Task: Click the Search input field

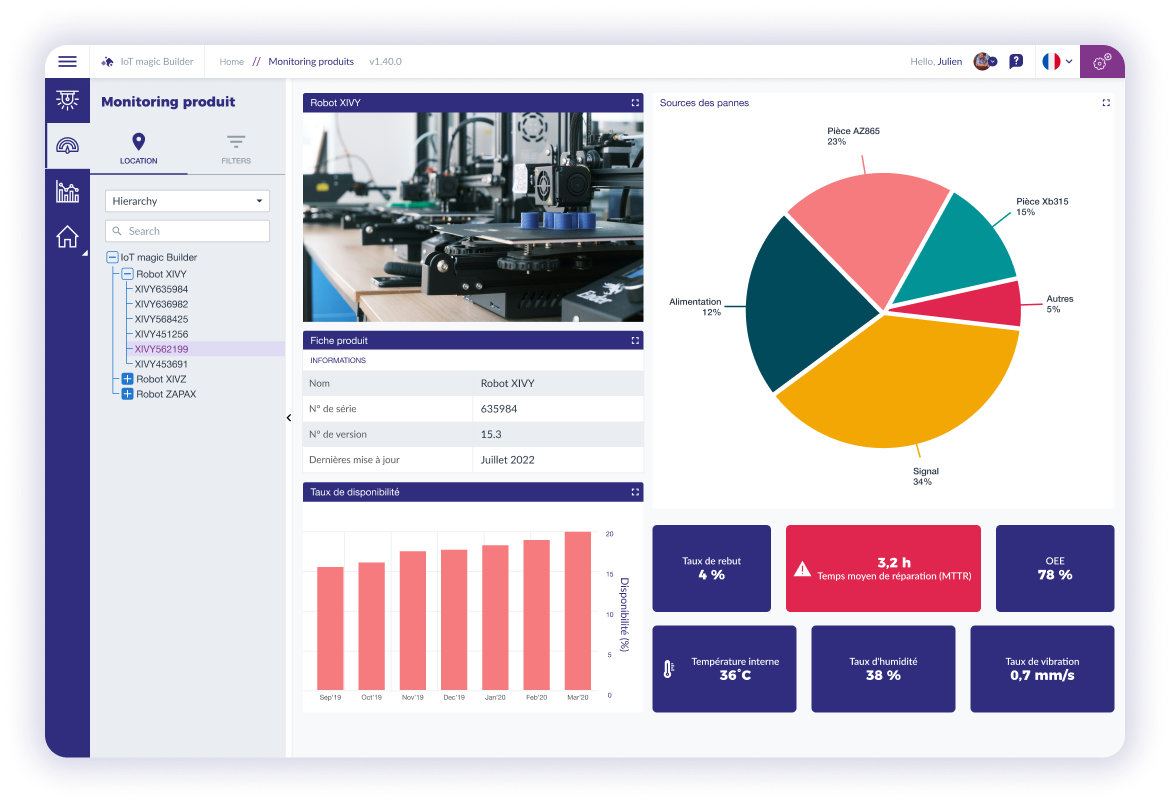Action: click(x=187, y=230)
